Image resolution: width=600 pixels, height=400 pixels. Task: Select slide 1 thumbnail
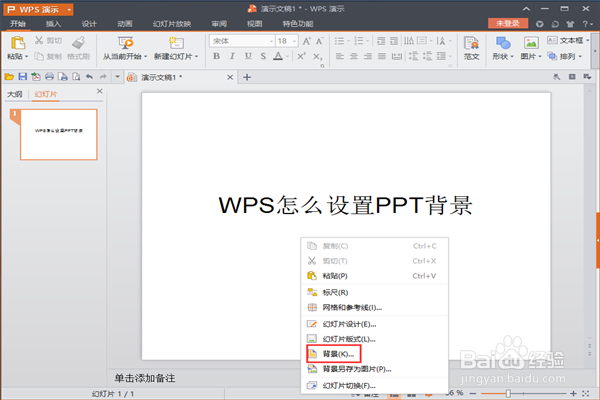[x=59, y=134]
